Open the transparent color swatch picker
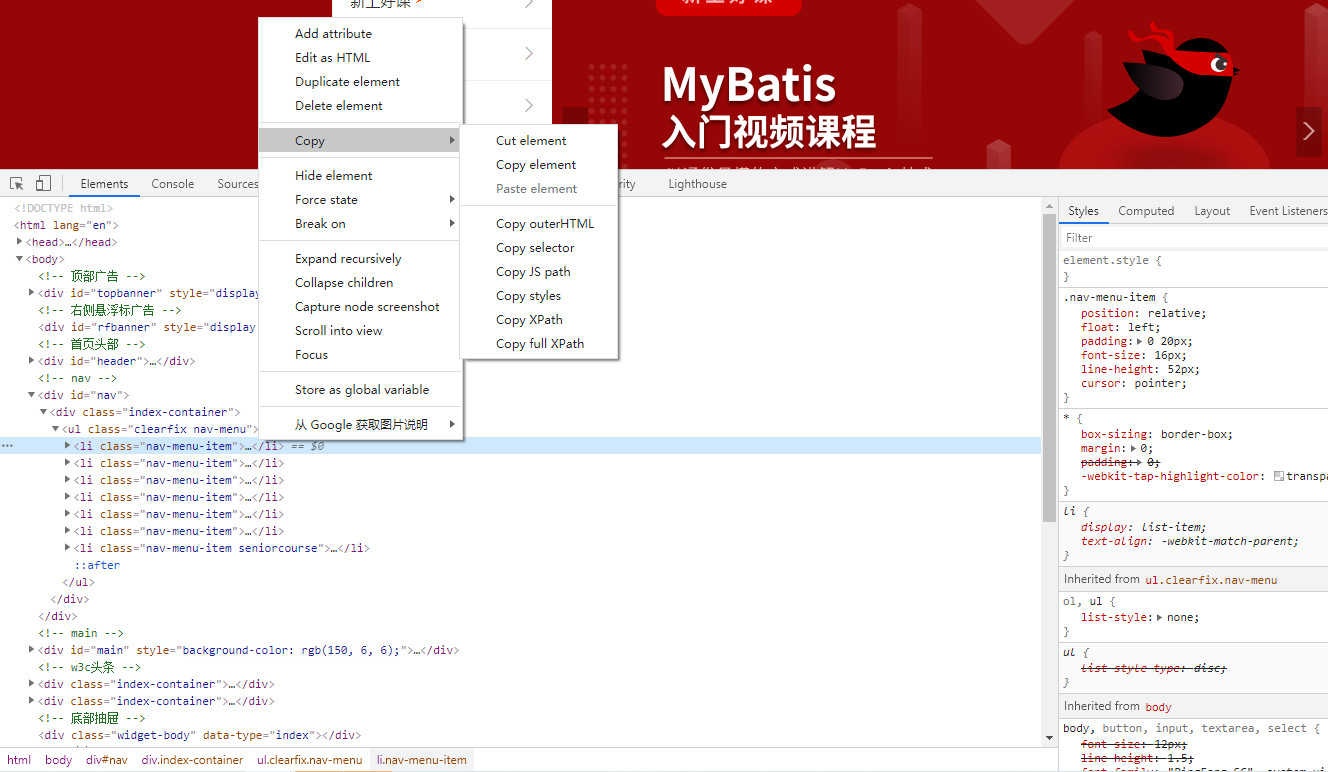Image resolution: width=1328 pixels, height=772 pixels. point(1279,477)
